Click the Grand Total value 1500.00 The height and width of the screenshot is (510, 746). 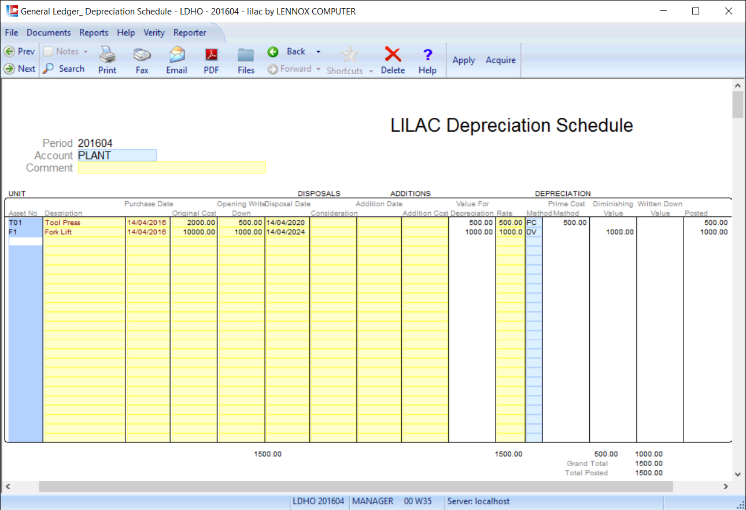[x=649, y=463]
